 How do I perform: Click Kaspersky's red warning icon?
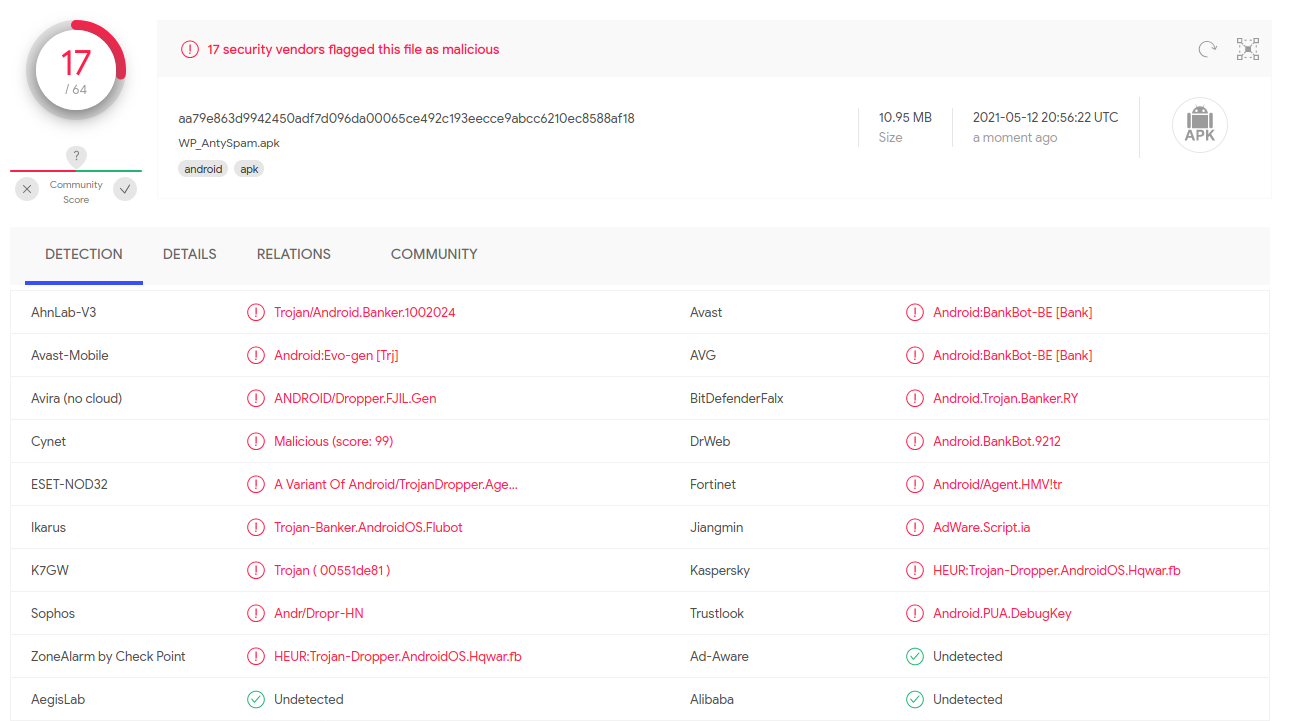pyautogui.click(x=914, y=571)
